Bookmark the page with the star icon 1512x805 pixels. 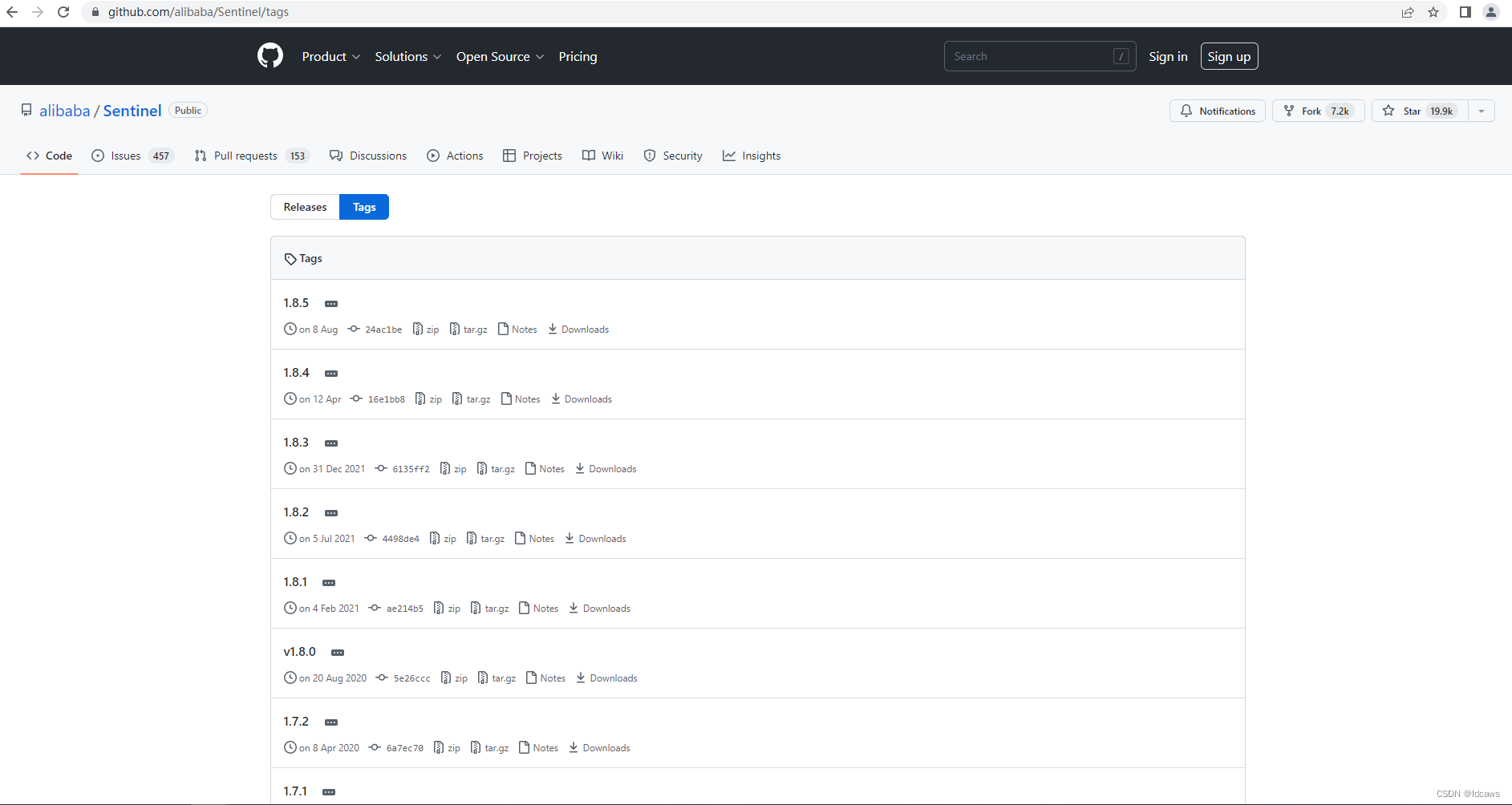1433,12
